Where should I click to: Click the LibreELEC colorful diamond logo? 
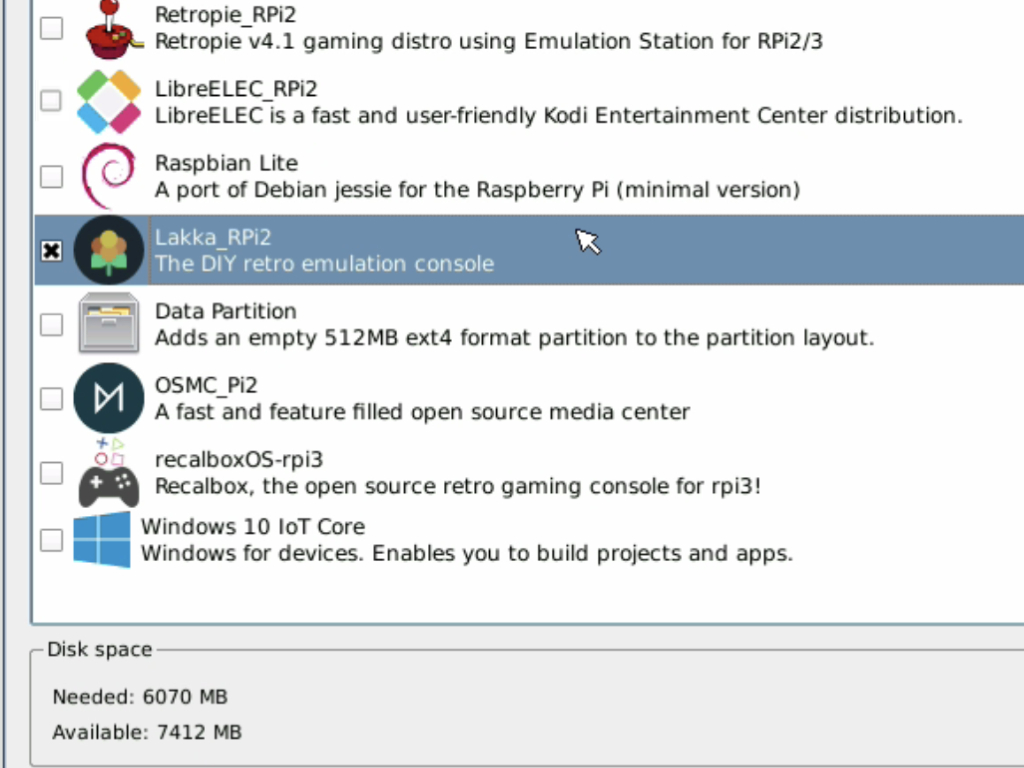point(108,102)
